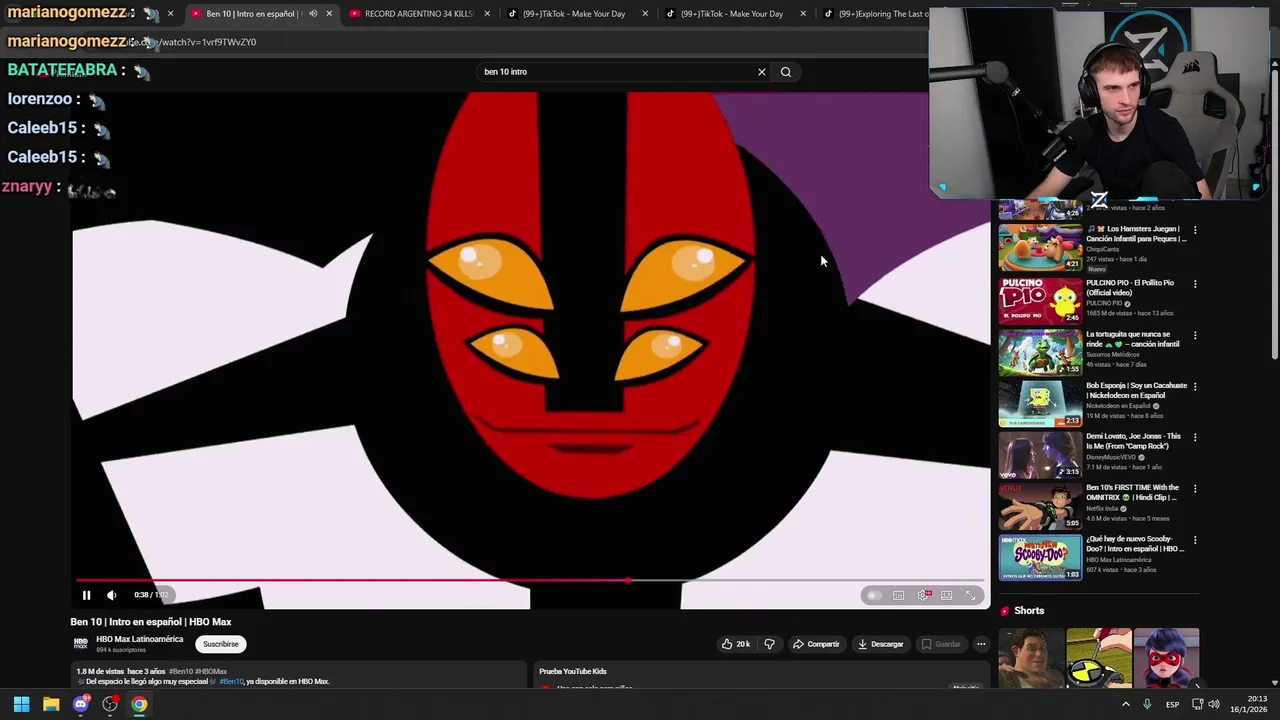The image size is (1280, 720).
Task: Open the Ladybug Shorts thumbnail
Action: click(1166, 658)
